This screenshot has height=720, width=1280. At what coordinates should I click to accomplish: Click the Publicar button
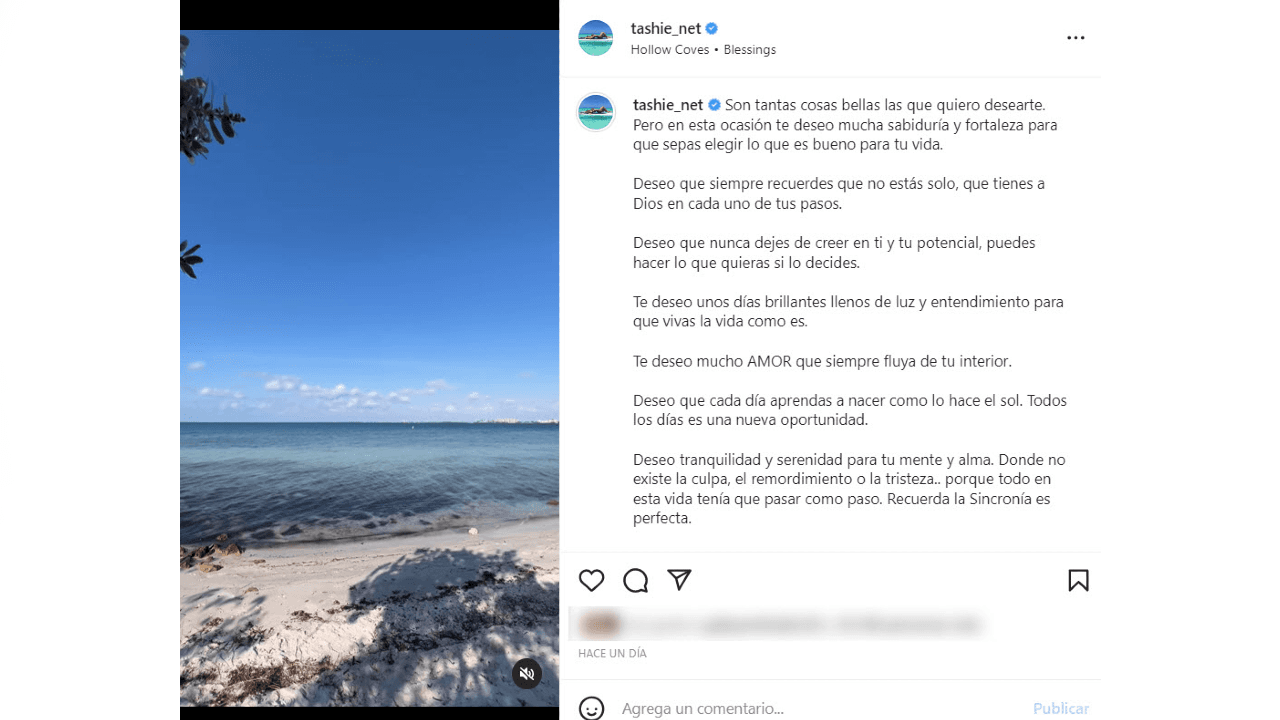[1061, 708]
